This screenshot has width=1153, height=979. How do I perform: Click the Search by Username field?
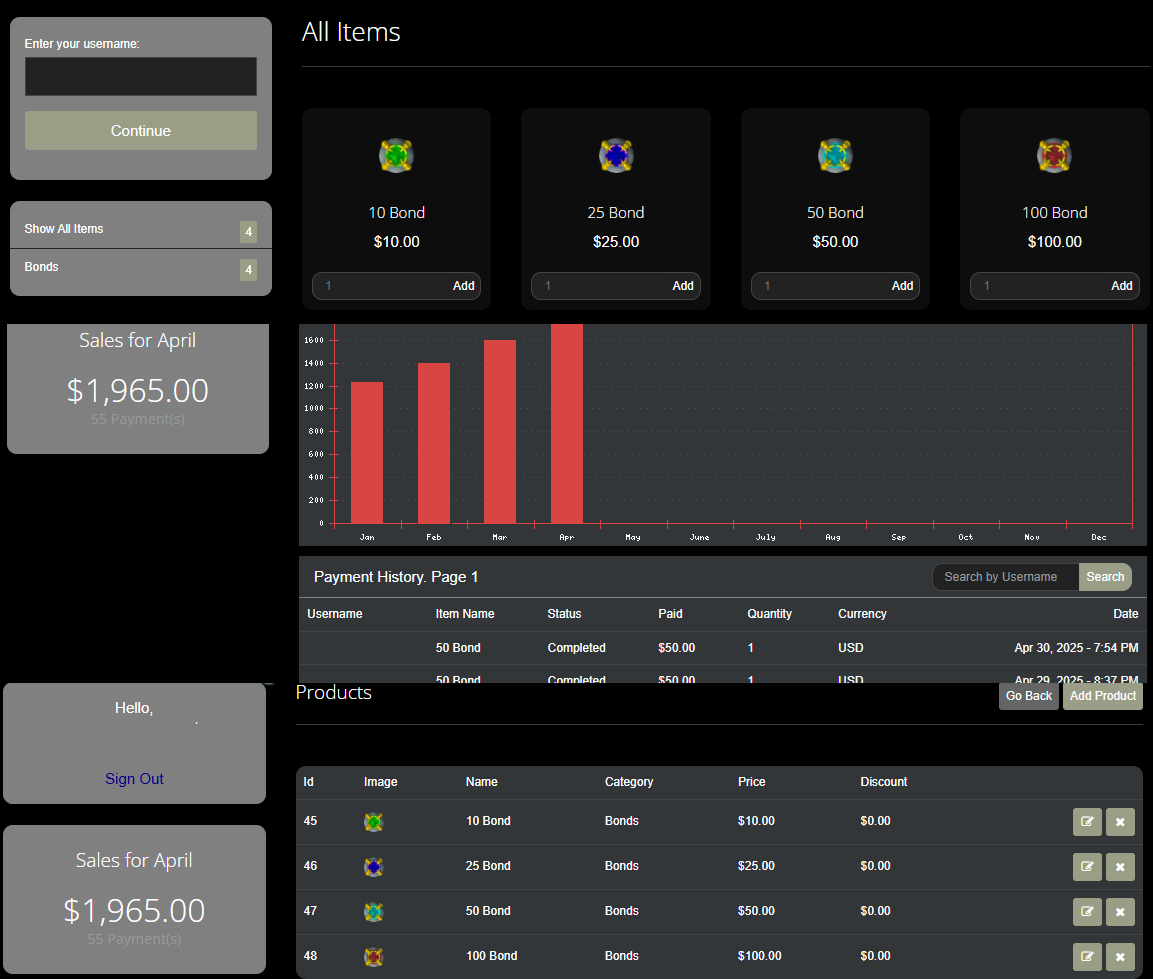coord(1003,577)
